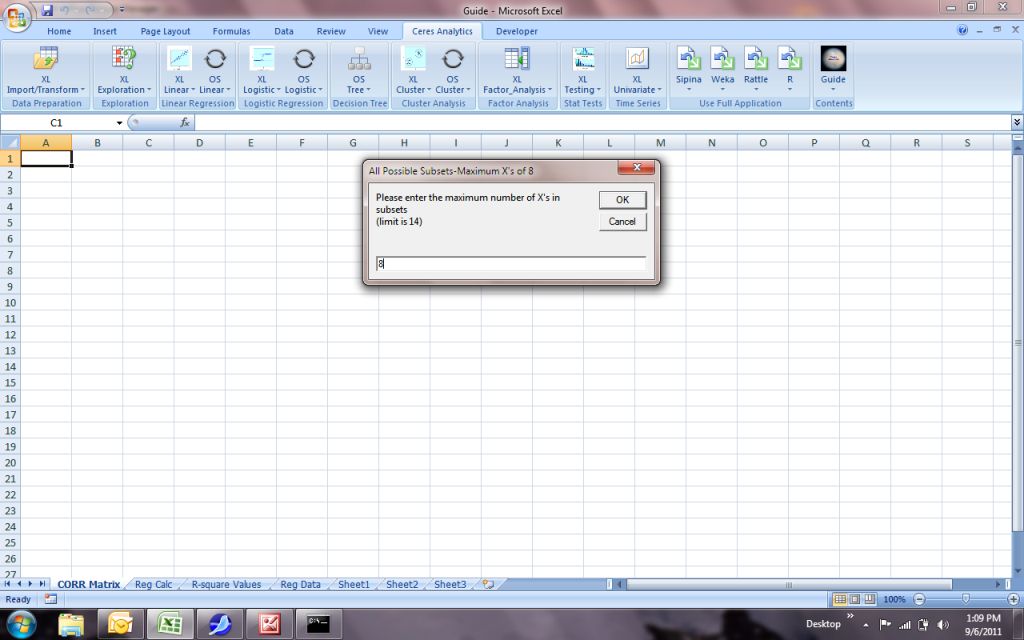
Task: Confirm the dialog with OK
Action: tap(622, 200)
